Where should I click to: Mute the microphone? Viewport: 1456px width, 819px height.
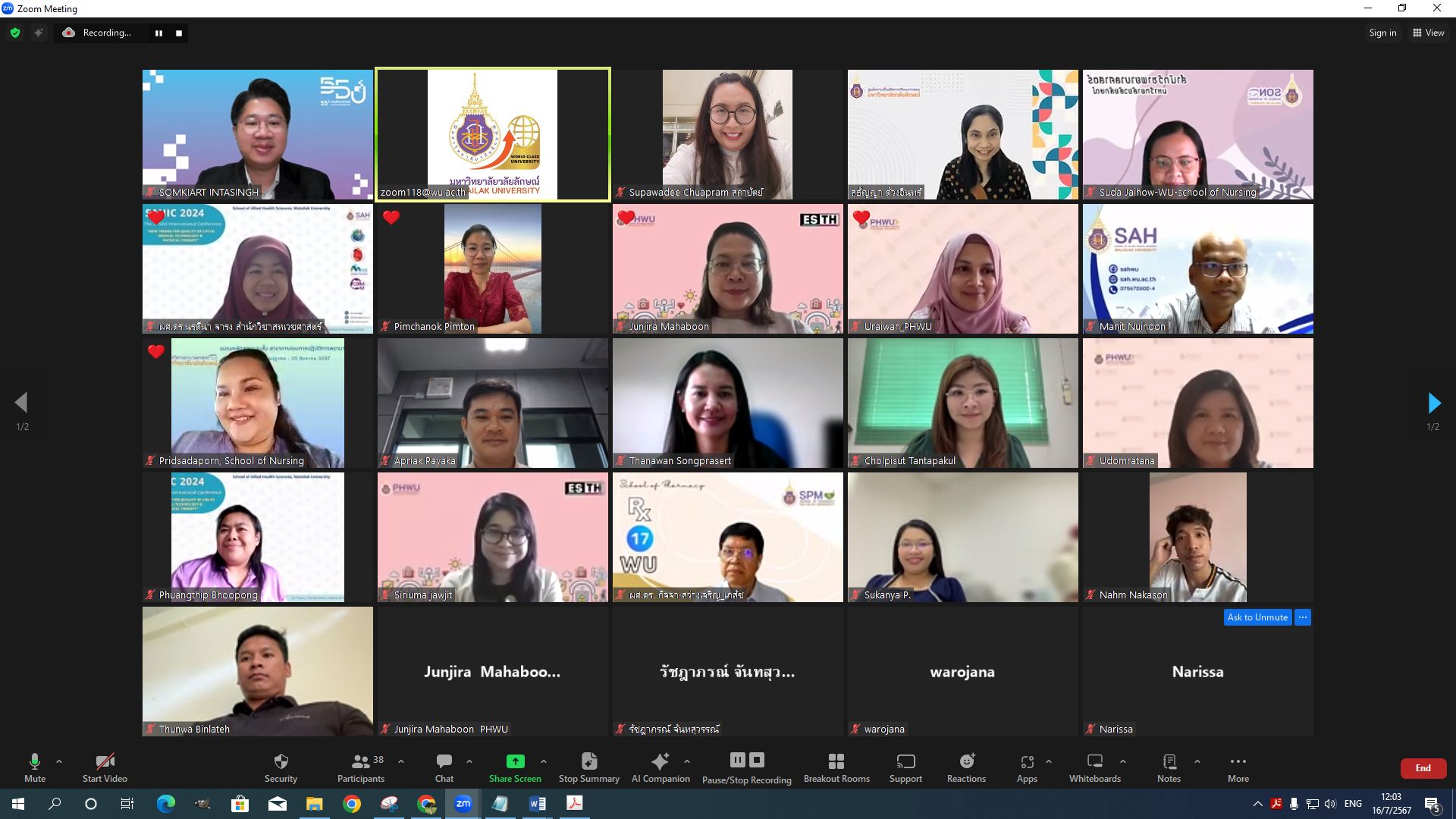point(34,761)
